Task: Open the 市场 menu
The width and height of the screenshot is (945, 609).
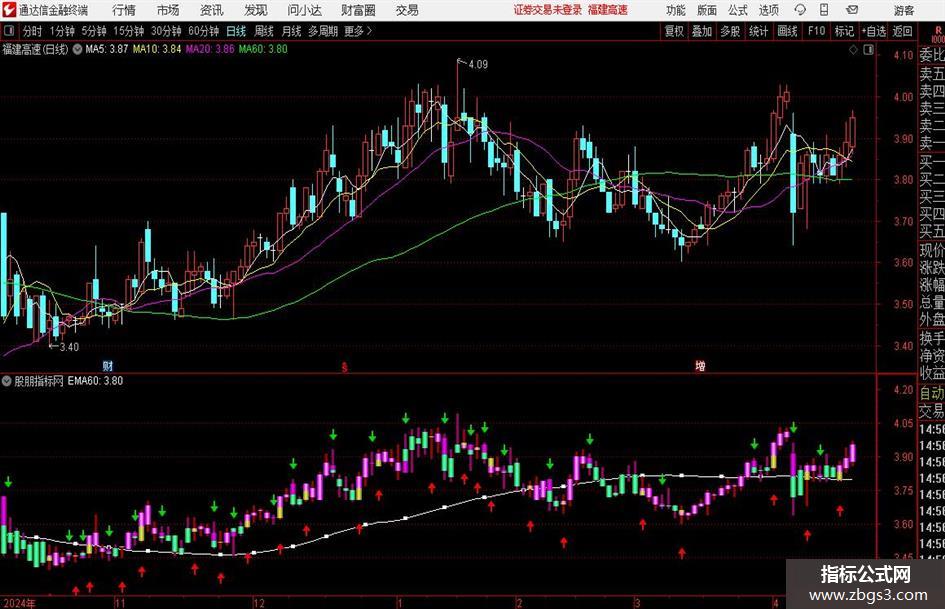Action: pyautogui.click(x=168, y=10)
